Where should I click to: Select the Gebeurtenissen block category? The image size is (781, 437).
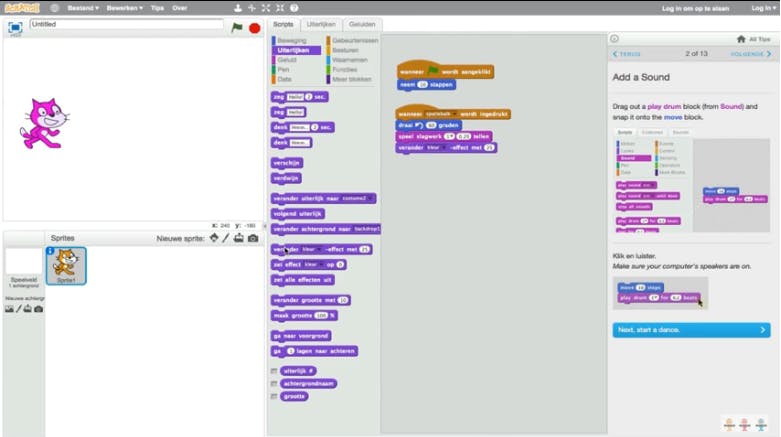(355, 40)
